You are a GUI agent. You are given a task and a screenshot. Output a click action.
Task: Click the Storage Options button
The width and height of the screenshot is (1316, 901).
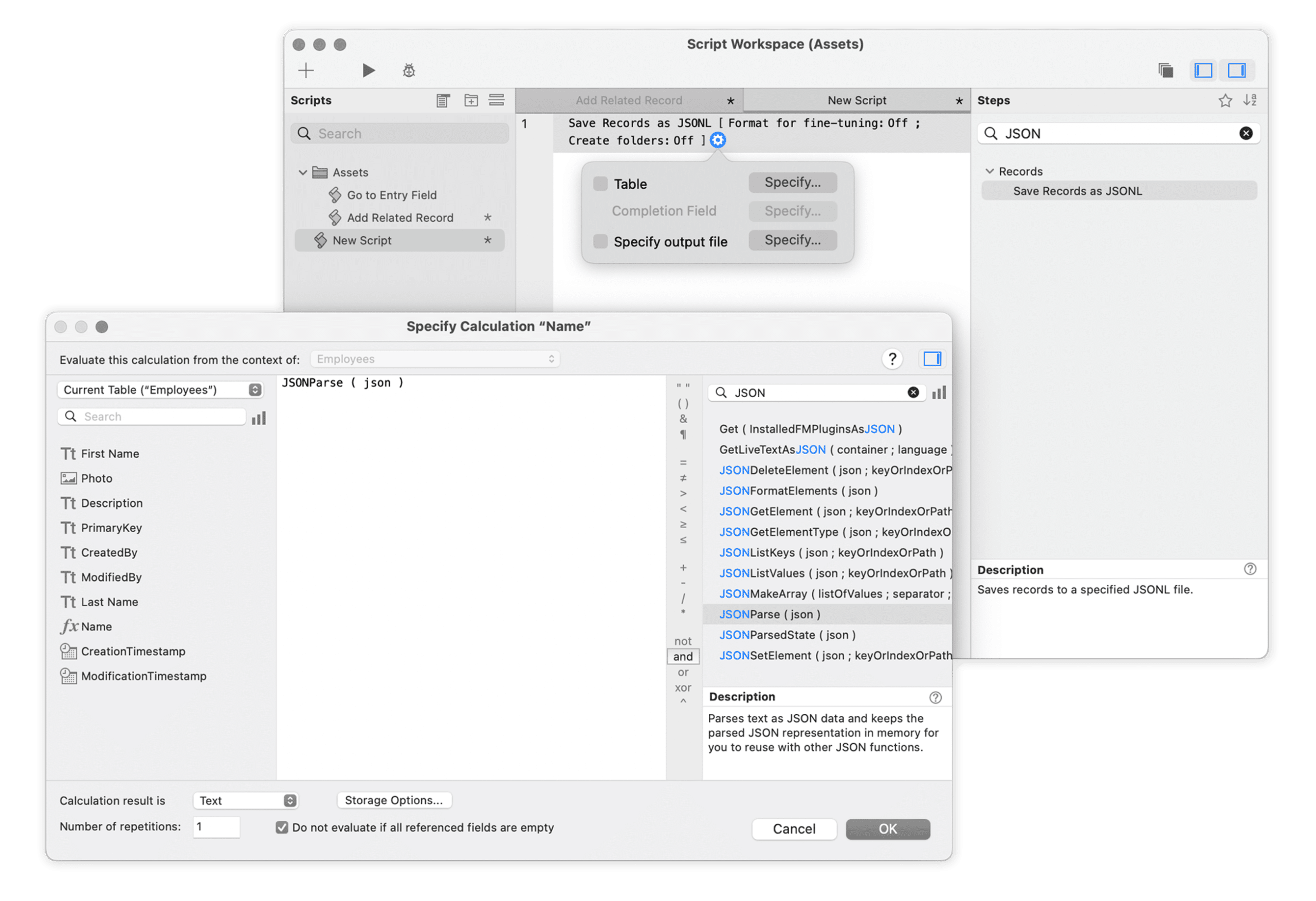(394, 800)
